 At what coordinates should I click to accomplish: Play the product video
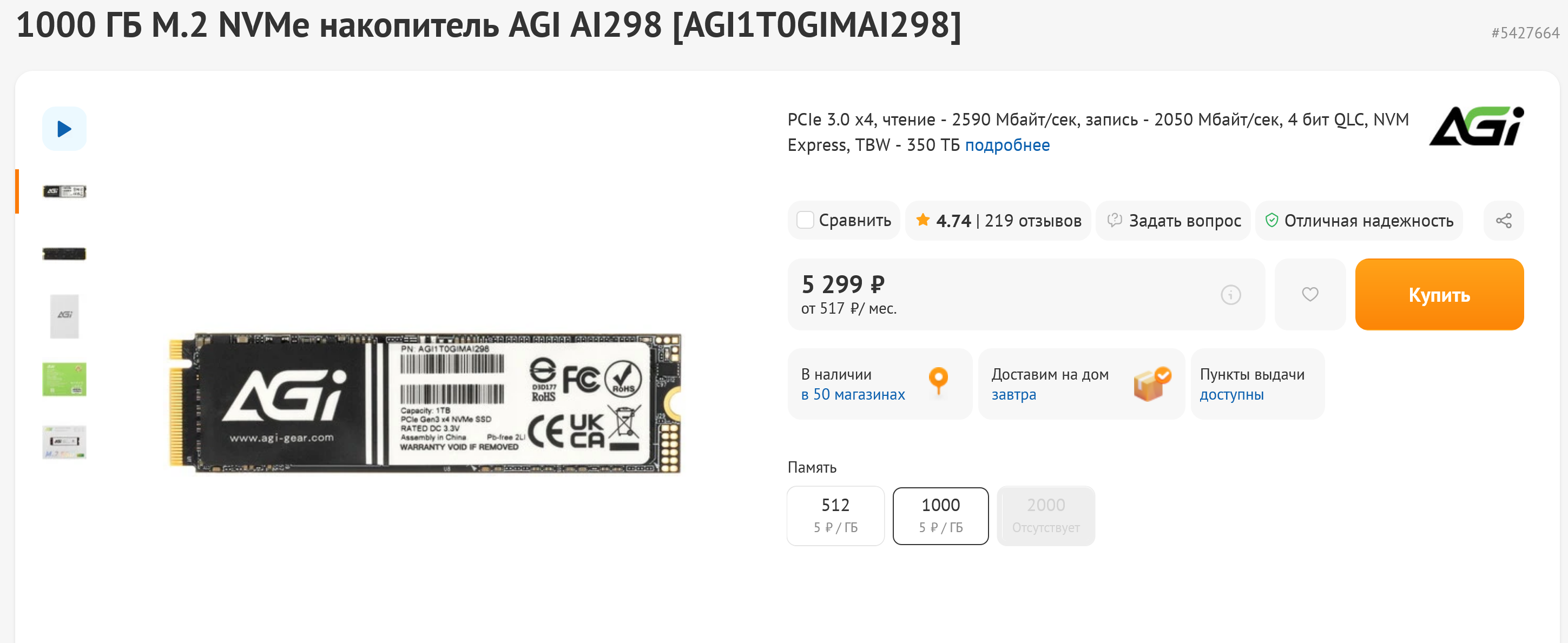coord(64,128)
